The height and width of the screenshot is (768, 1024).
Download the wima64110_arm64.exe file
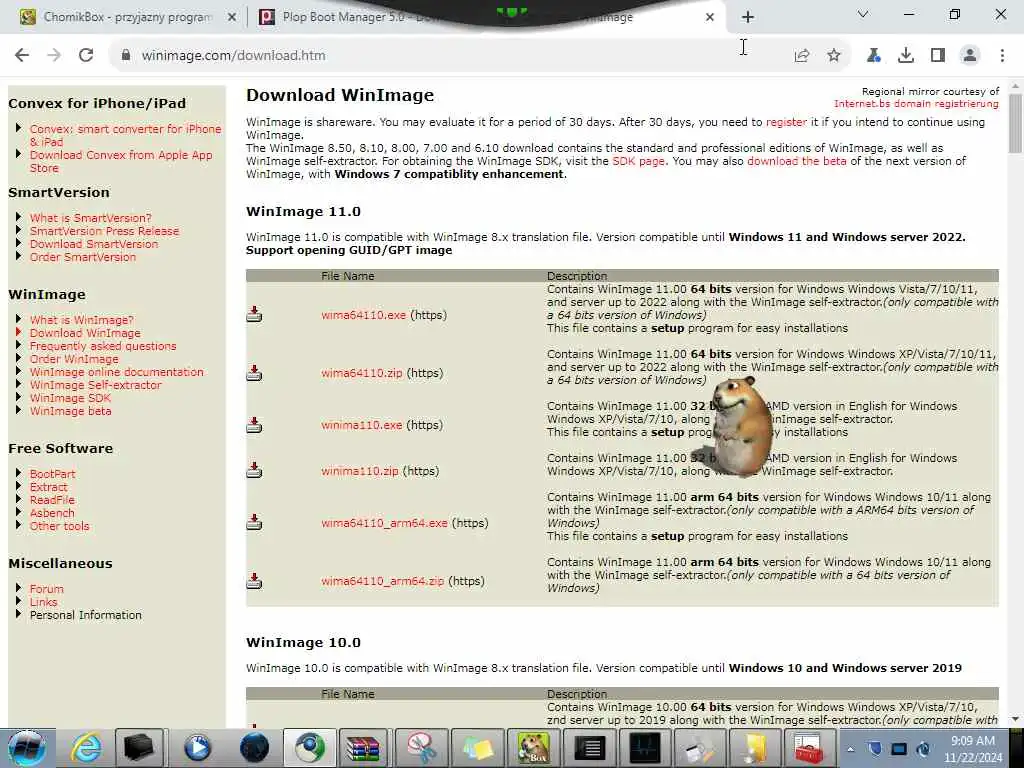(384, 523)
